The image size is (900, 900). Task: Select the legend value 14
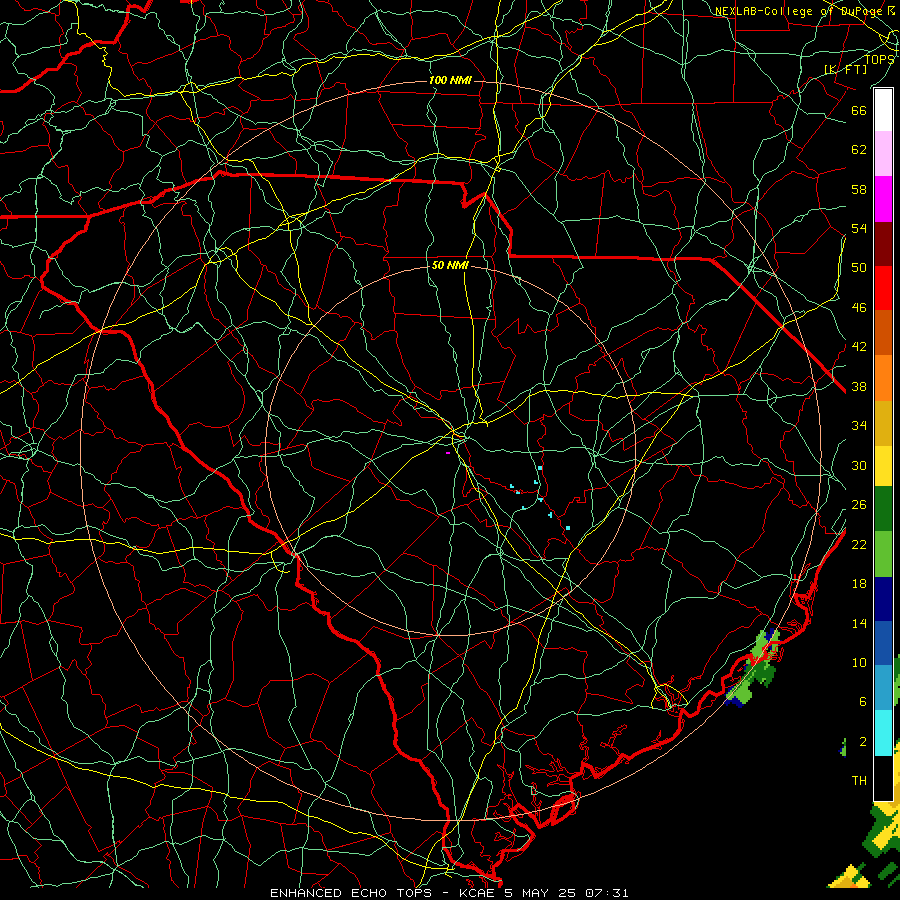pyautogui.click(x=859, y=623)
